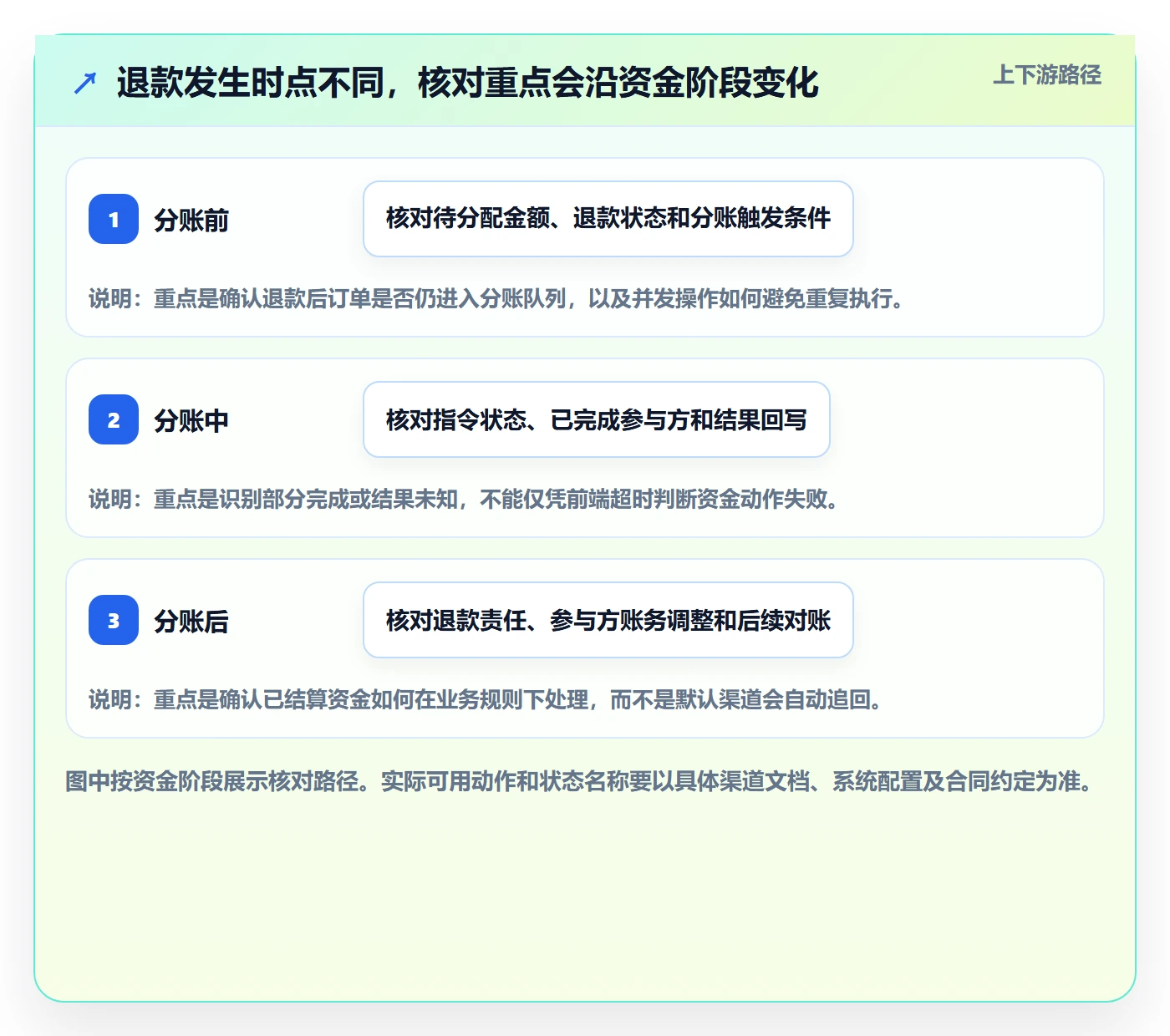Click the arrow icon beside the title
The height and width of the screenshot is (1036, 1170).
pos(84,83)
